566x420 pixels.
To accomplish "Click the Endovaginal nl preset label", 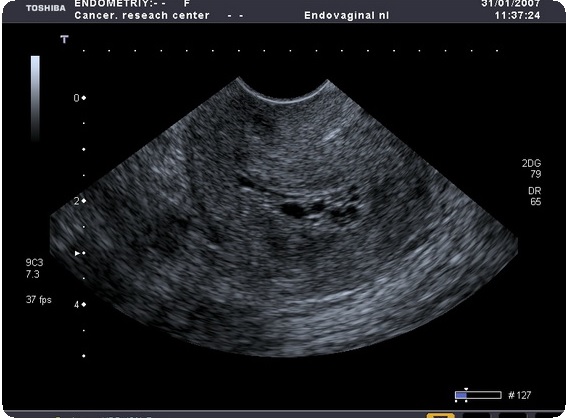I will 347,16.
